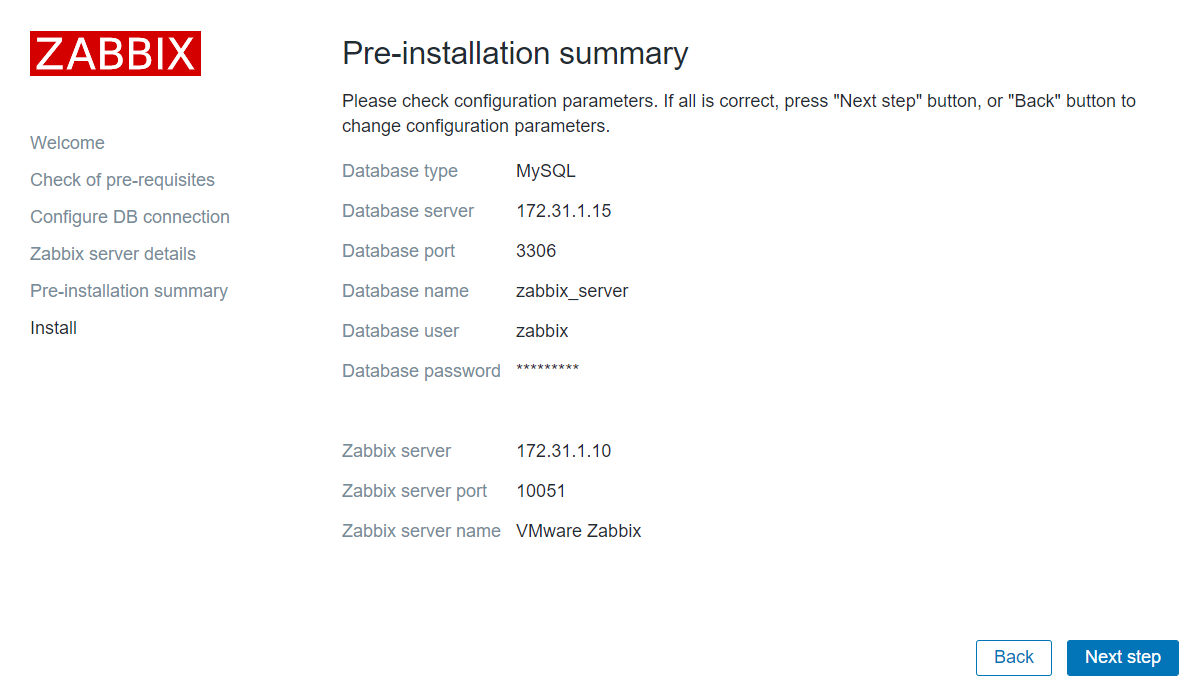Image resolution: width=1199 pixels, height=695 pixels.
Task: Click the MySQL database type value
Action: coord(546,171)
